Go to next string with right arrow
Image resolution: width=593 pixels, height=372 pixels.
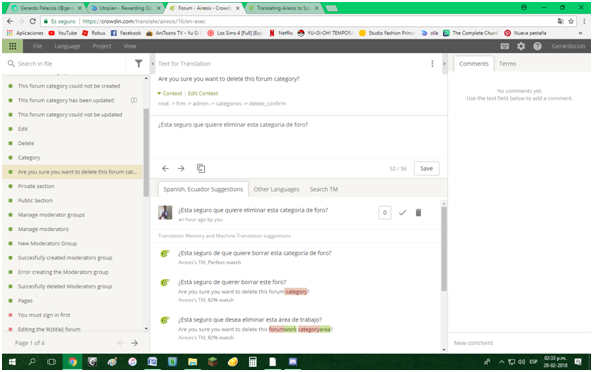(181, 169)
